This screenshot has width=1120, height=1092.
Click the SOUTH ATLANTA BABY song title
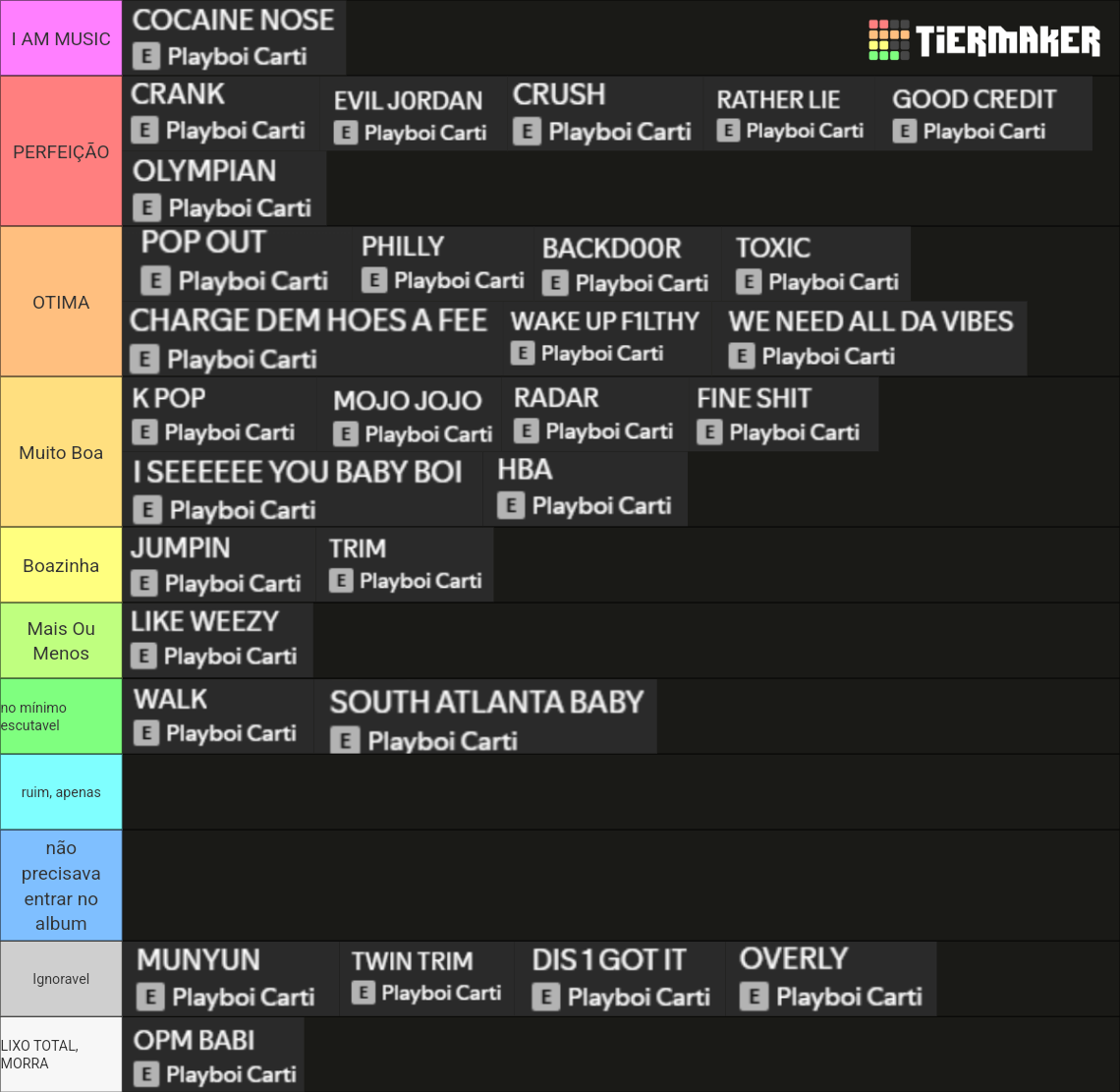[486, 702]
